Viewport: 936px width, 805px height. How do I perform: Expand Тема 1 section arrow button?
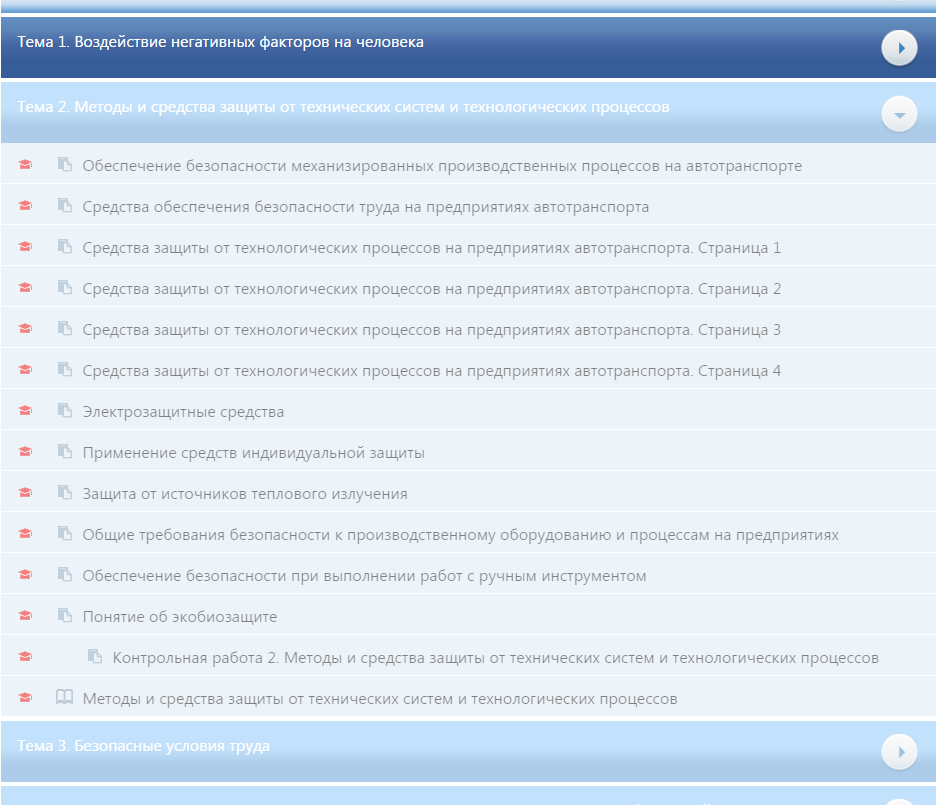(899, 48)
